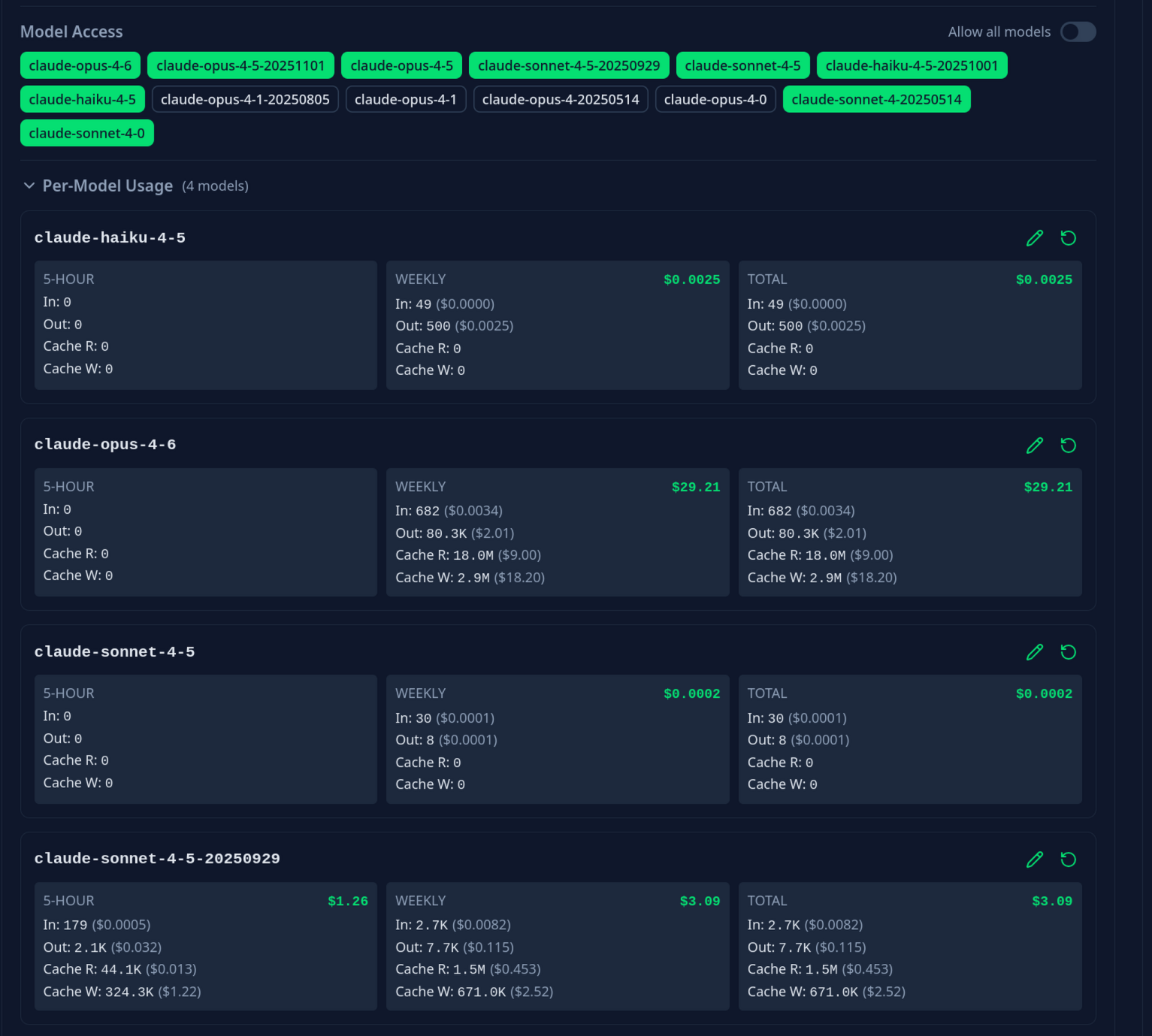Enable the claude-opus-4-0 model chip
The image size is (1152, 1036).
click(x=715, y=99)
